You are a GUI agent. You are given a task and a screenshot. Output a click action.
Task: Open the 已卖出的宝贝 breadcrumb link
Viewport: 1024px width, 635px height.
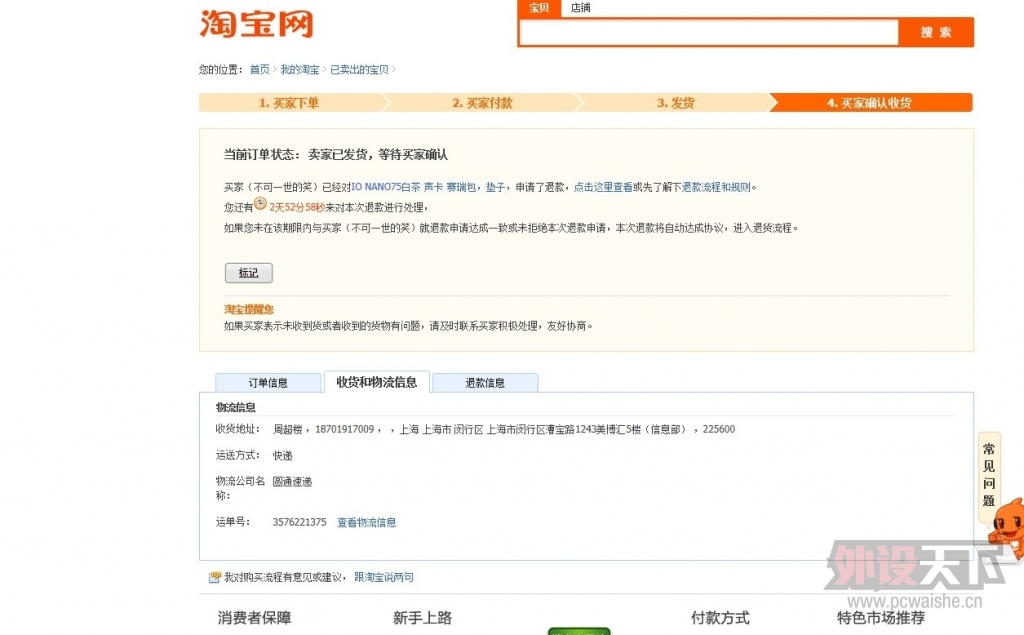point(359,69)
